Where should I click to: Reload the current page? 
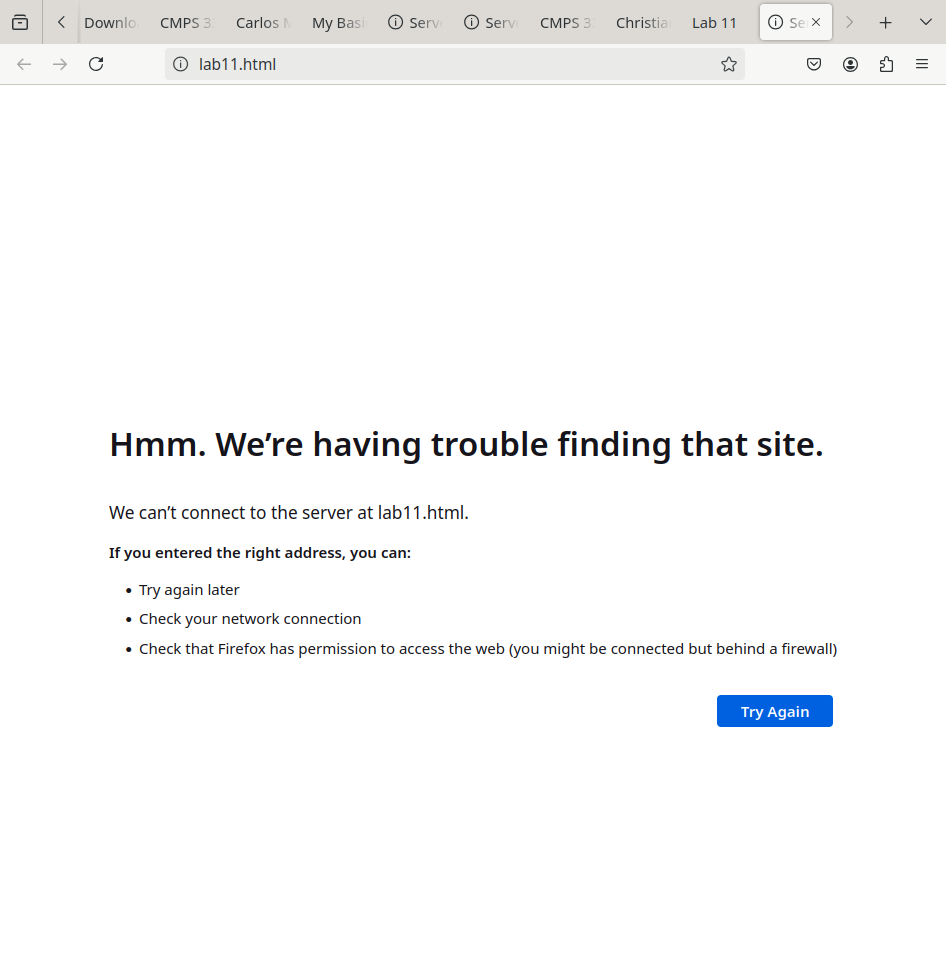coord(96,64)
